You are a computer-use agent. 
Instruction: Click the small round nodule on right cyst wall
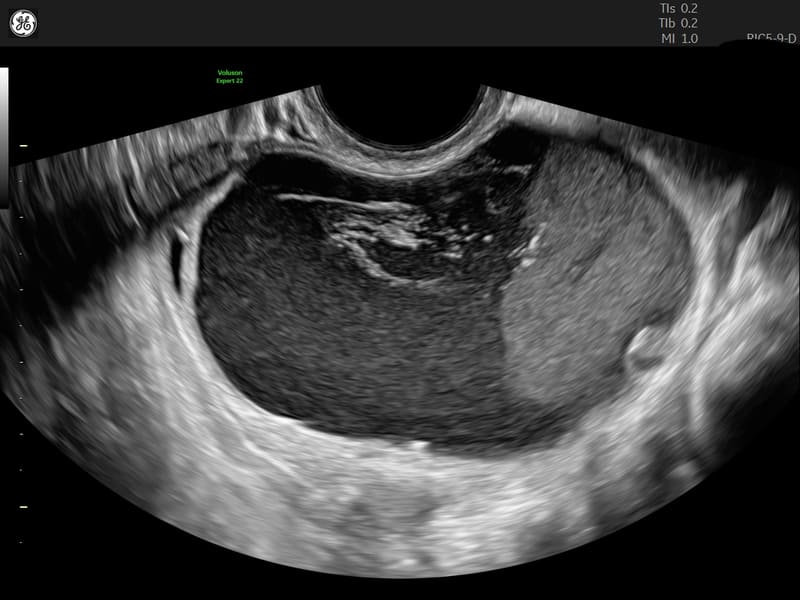pyautogui.click(x=641, y=347)
